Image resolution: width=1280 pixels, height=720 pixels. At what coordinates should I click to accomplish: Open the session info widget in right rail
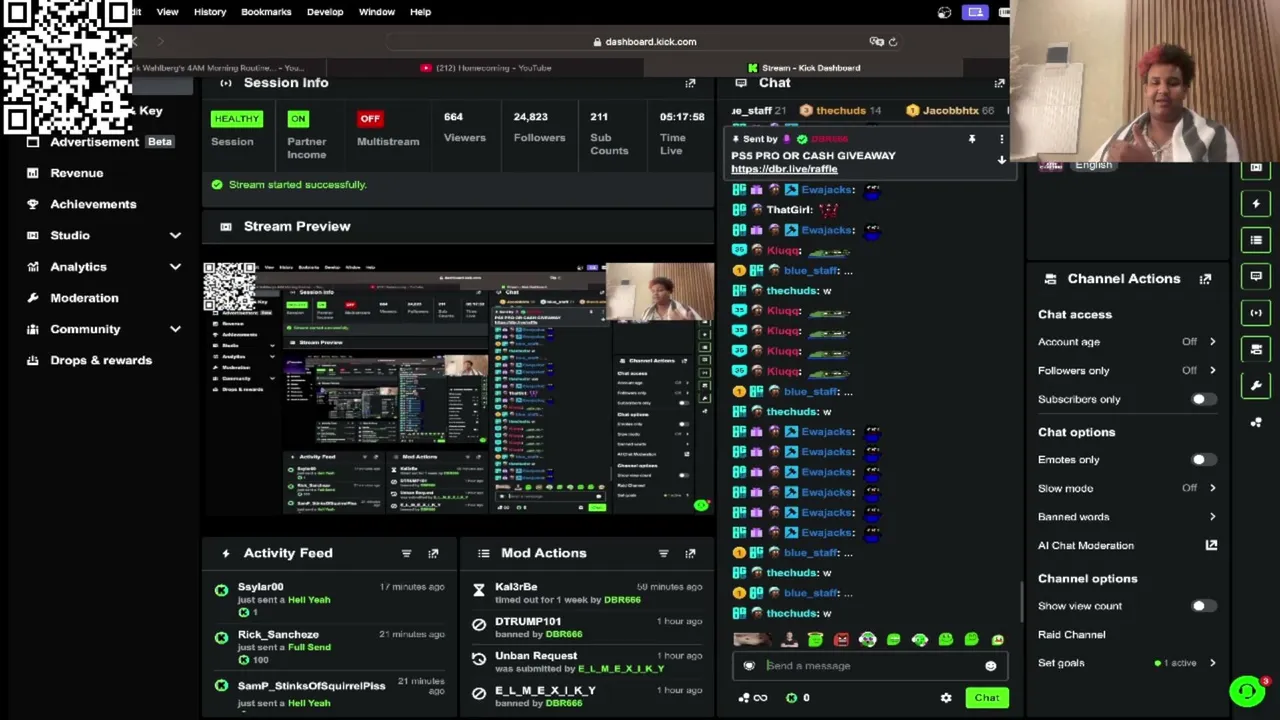1256,312
